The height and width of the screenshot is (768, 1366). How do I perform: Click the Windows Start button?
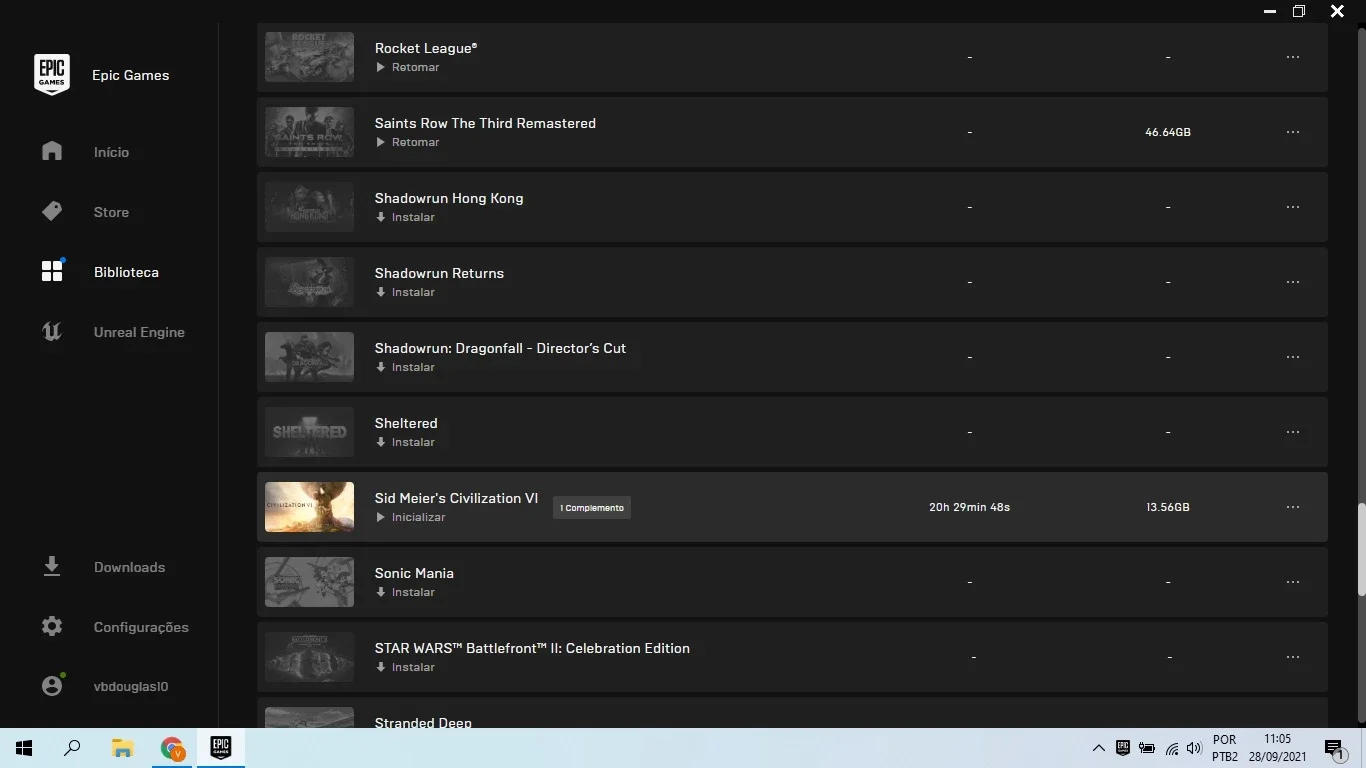24,748
